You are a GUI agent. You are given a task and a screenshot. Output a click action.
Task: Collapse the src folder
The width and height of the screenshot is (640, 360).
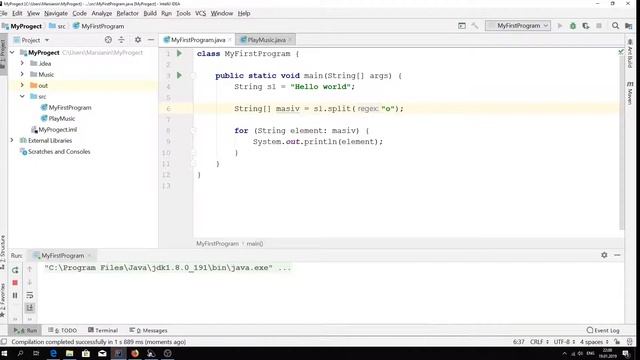click(22, 96)
